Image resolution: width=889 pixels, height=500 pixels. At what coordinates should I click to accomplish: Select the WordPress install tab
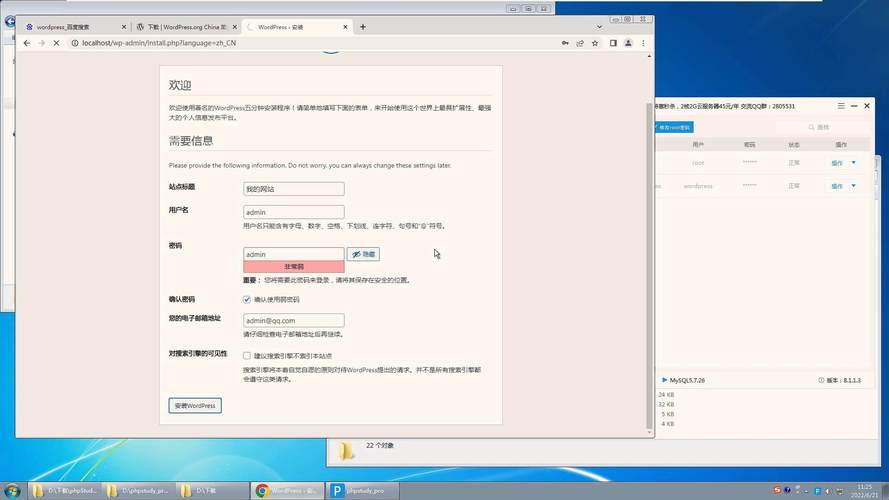click(x=295, y=27)
